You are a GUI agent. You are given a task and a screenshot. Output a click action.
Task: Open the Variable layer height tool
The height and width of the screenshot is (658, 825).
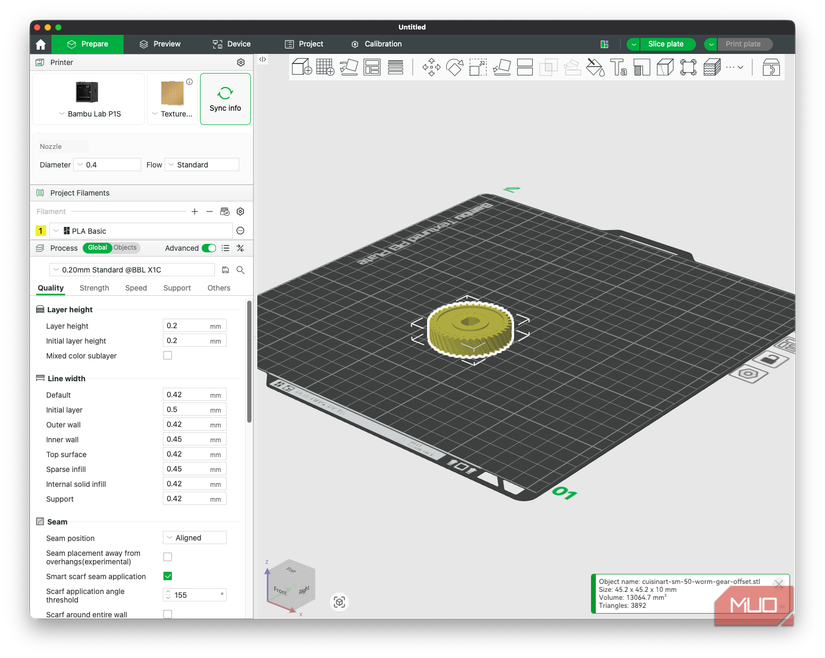(x=395, y=67)
